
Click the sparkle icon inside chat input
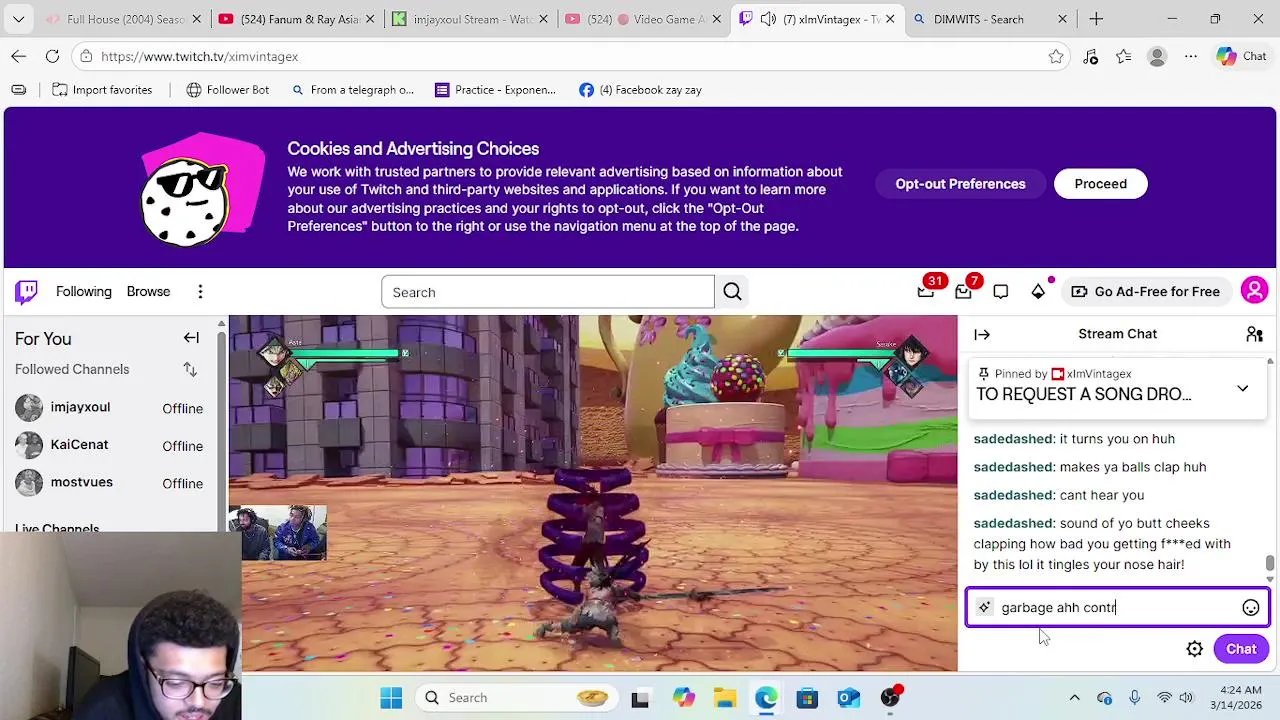(984, 607)
